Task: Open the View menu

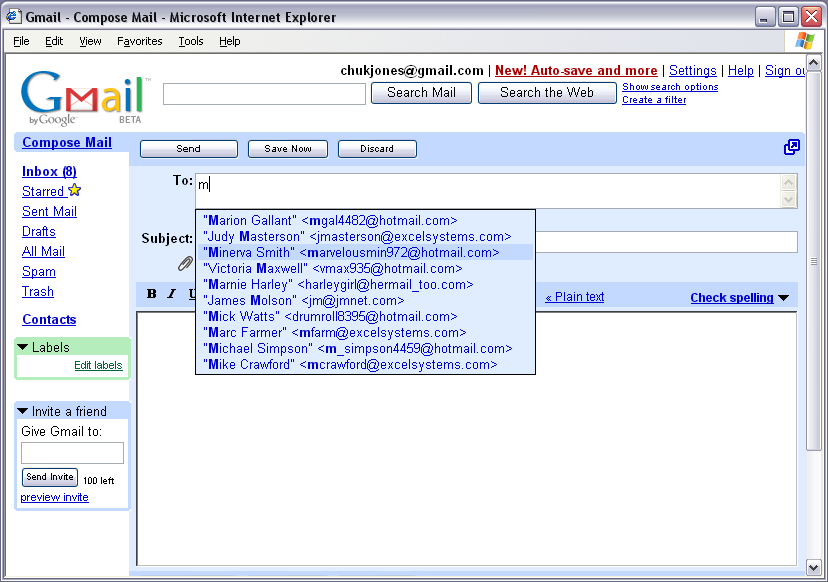Action: (90, 41)
